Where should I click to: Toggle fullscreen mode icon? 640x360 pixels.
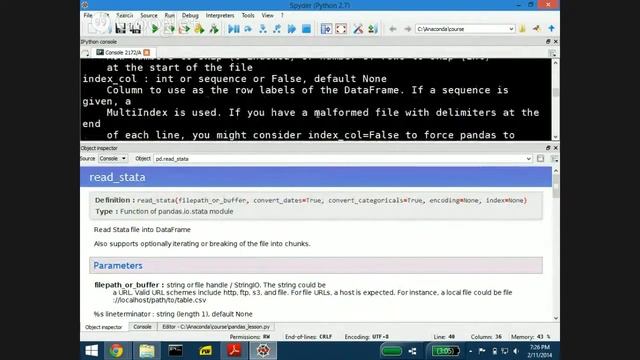341,29
